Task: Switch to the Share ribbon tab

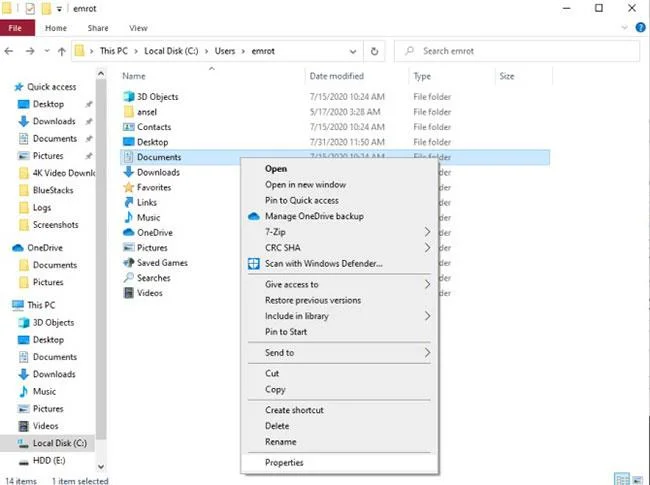Action: click(98, 28)
